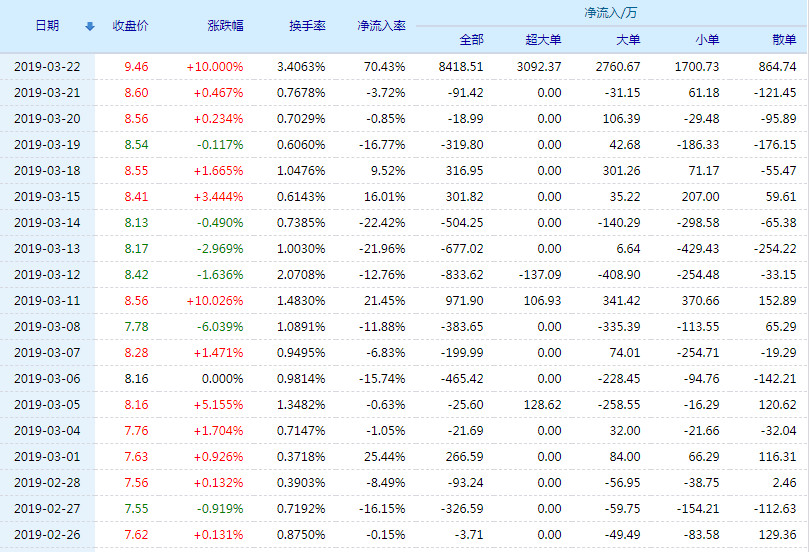
Task: Click date cell 2019-03-07
Action: [47, 353]
